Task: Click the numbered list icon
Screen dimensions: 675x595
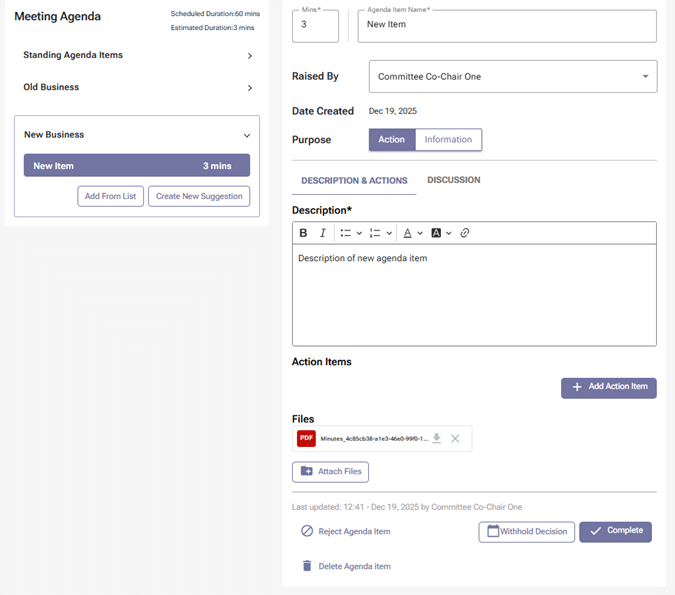Action: (375, 233)
